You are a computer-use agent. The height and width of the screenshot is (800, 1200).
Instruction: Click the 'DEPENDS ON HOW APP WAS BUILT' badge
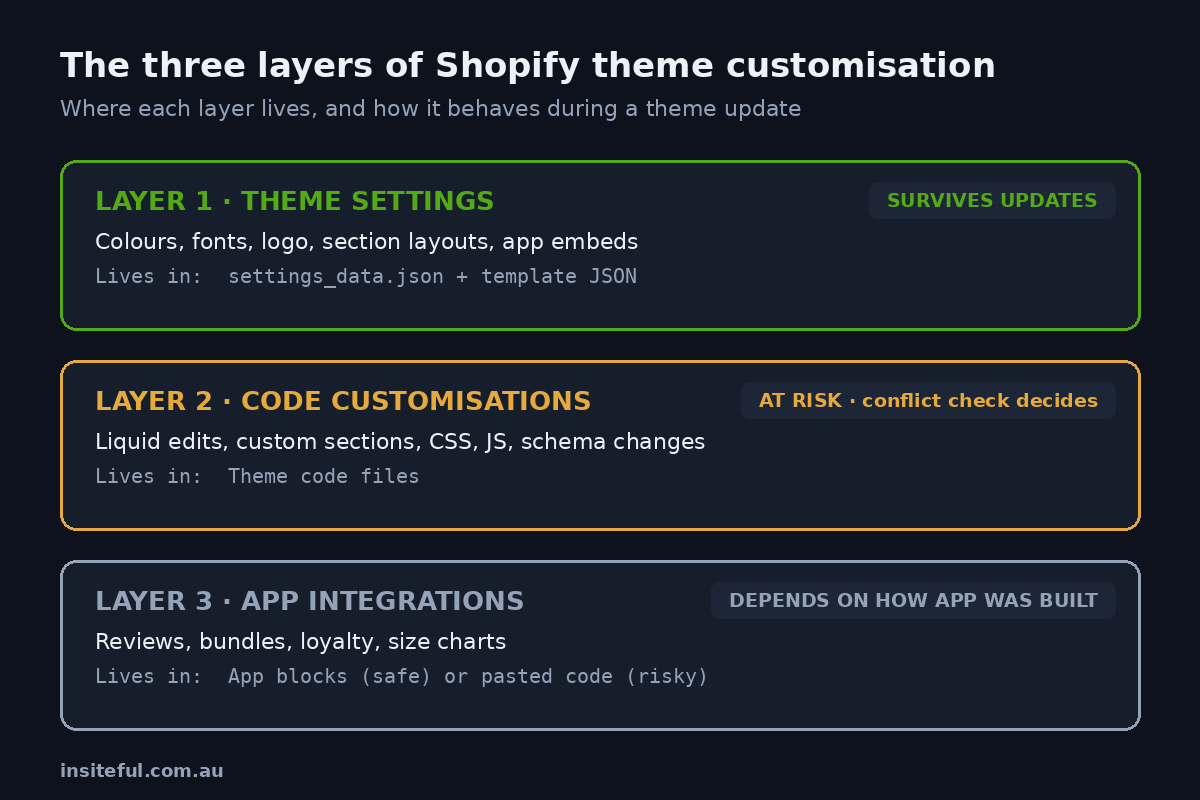point(913,601)
